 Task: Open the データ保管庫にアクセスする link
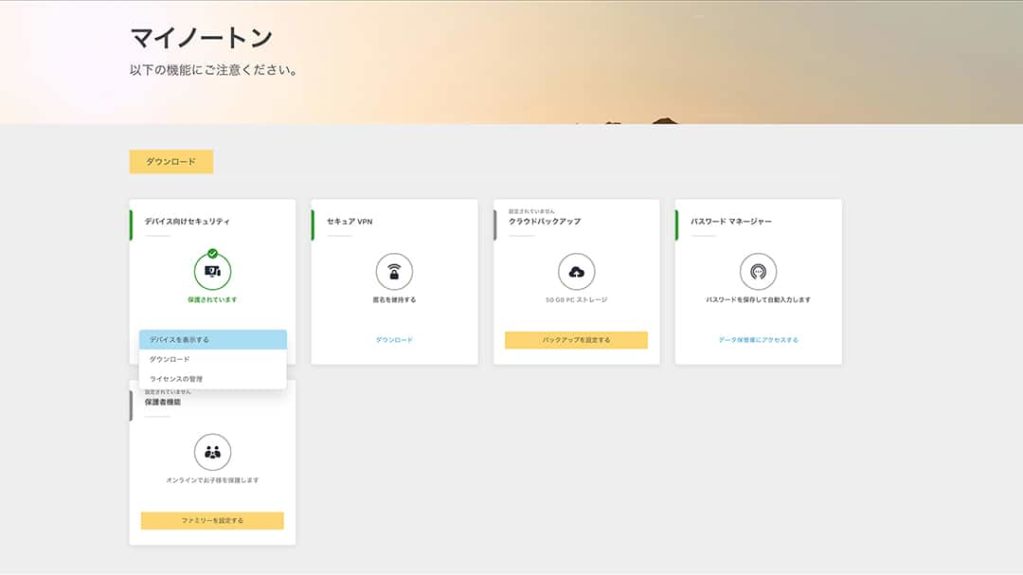pyautogui.click(x=758, y=339)
